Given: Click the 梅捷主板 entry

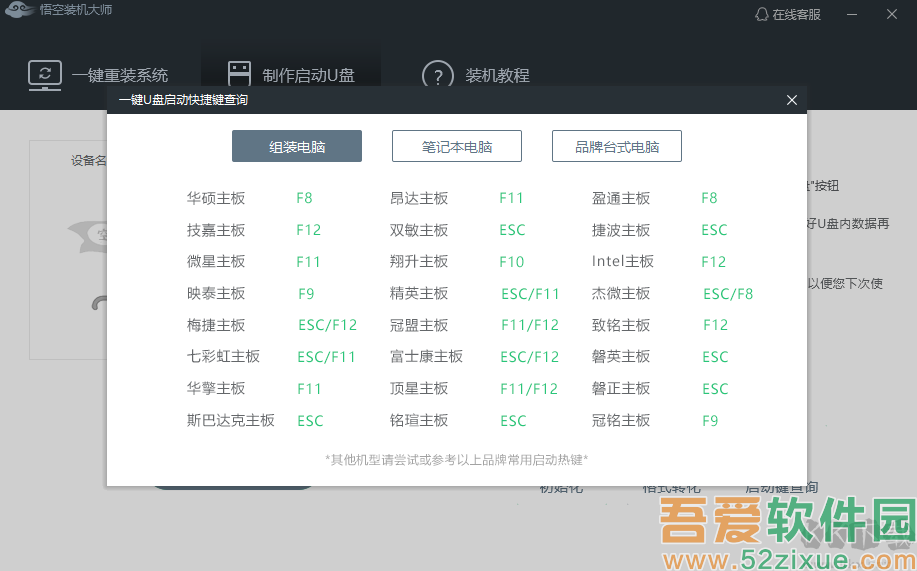Looking at the screenshot, I should 216,325.
